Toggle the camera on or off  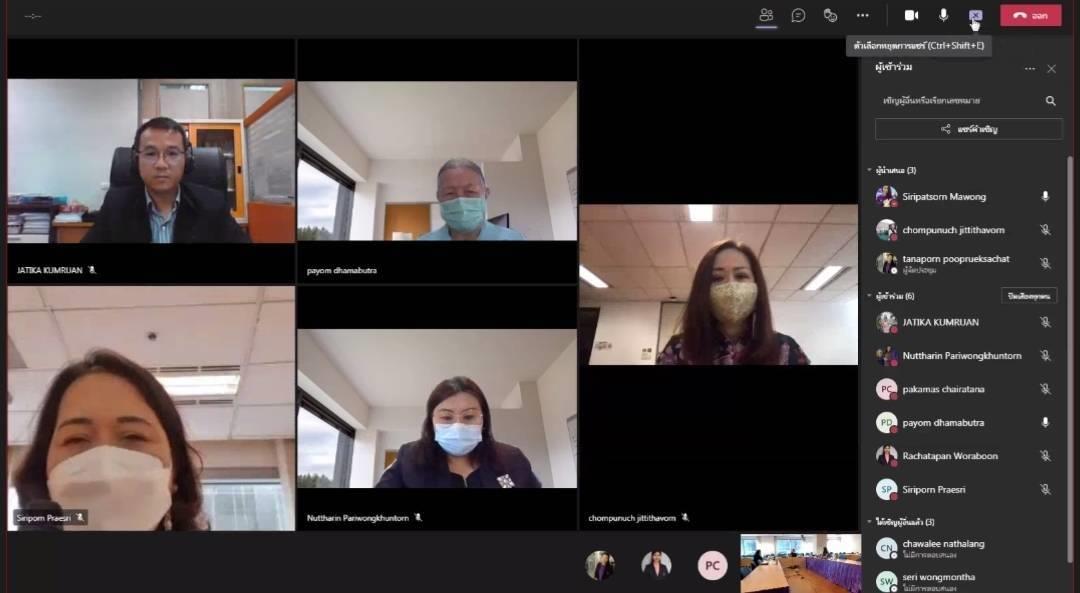click(911, 15)
